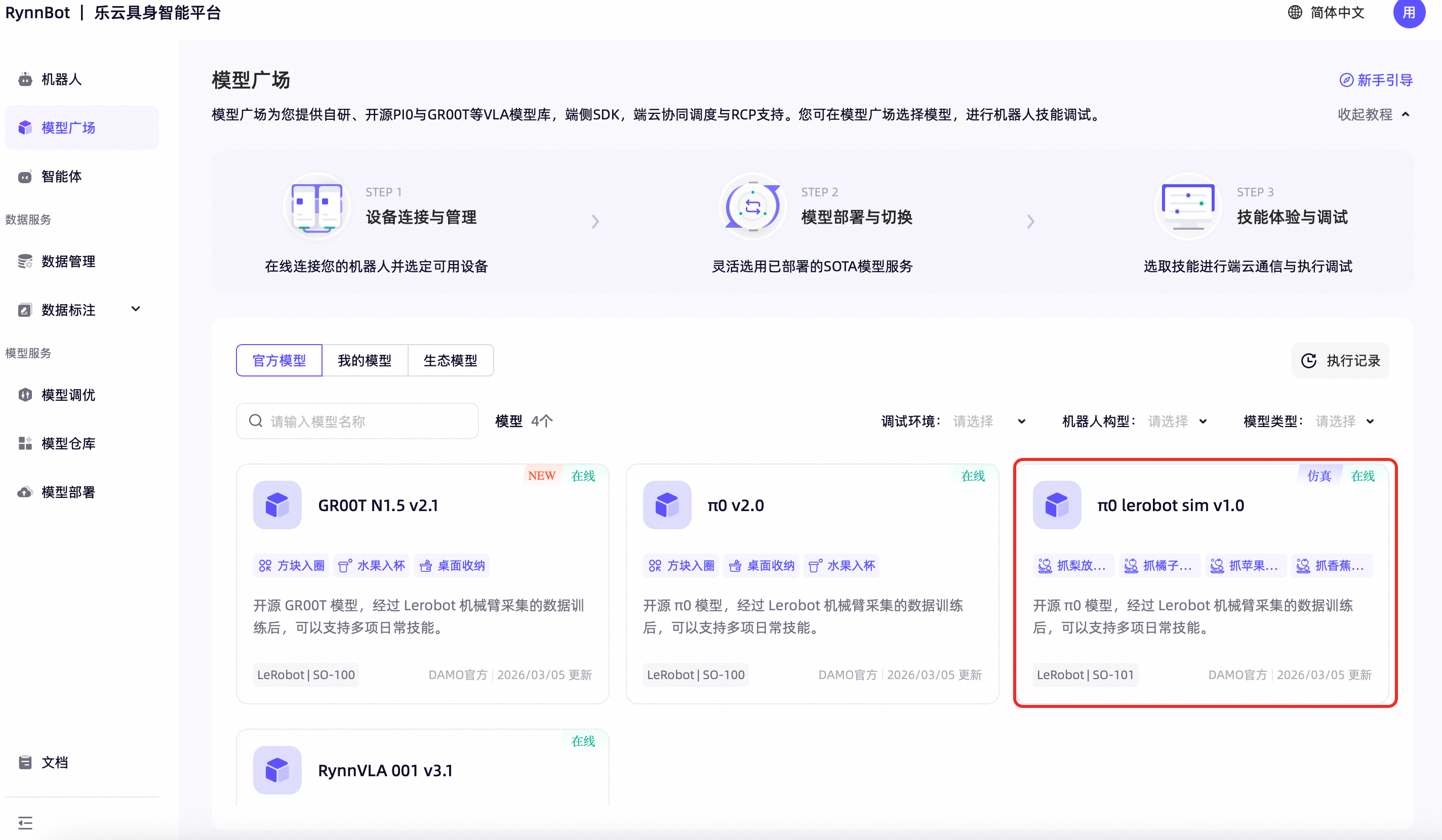Open the 模型类型 dropdown
Screen dimensions: 1442x840
click(1345, 422)
